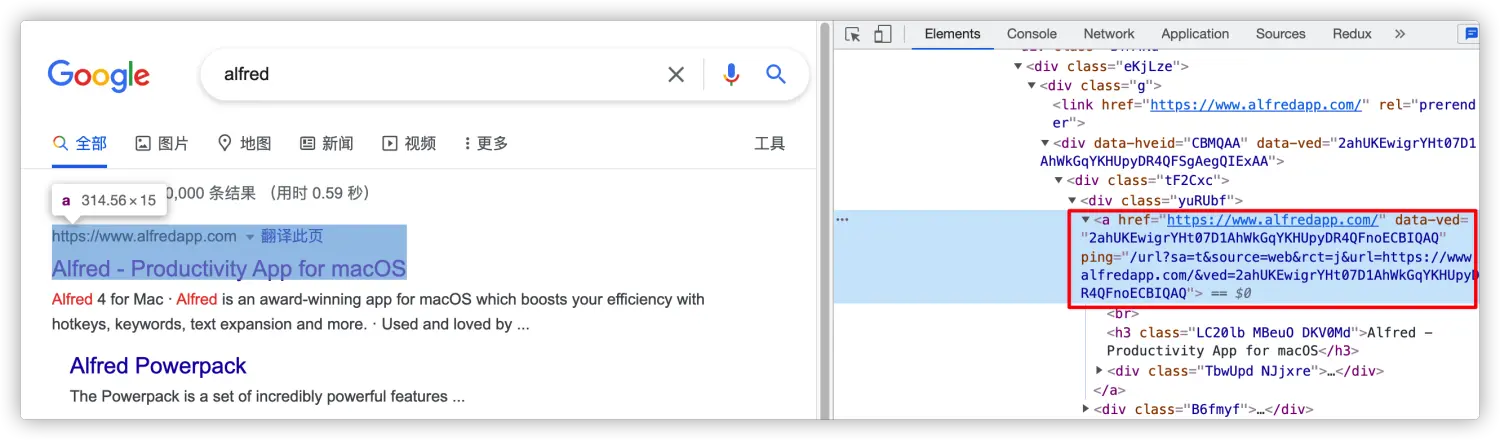Show more DevTools tabs with chevron
The width and height of the screenshot is (1500, 440).
[x=1399, y=34]
